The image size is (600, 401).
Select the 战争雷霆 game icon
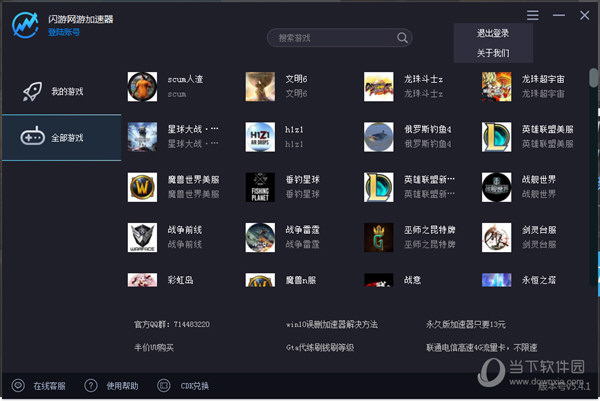click(260, 238)
